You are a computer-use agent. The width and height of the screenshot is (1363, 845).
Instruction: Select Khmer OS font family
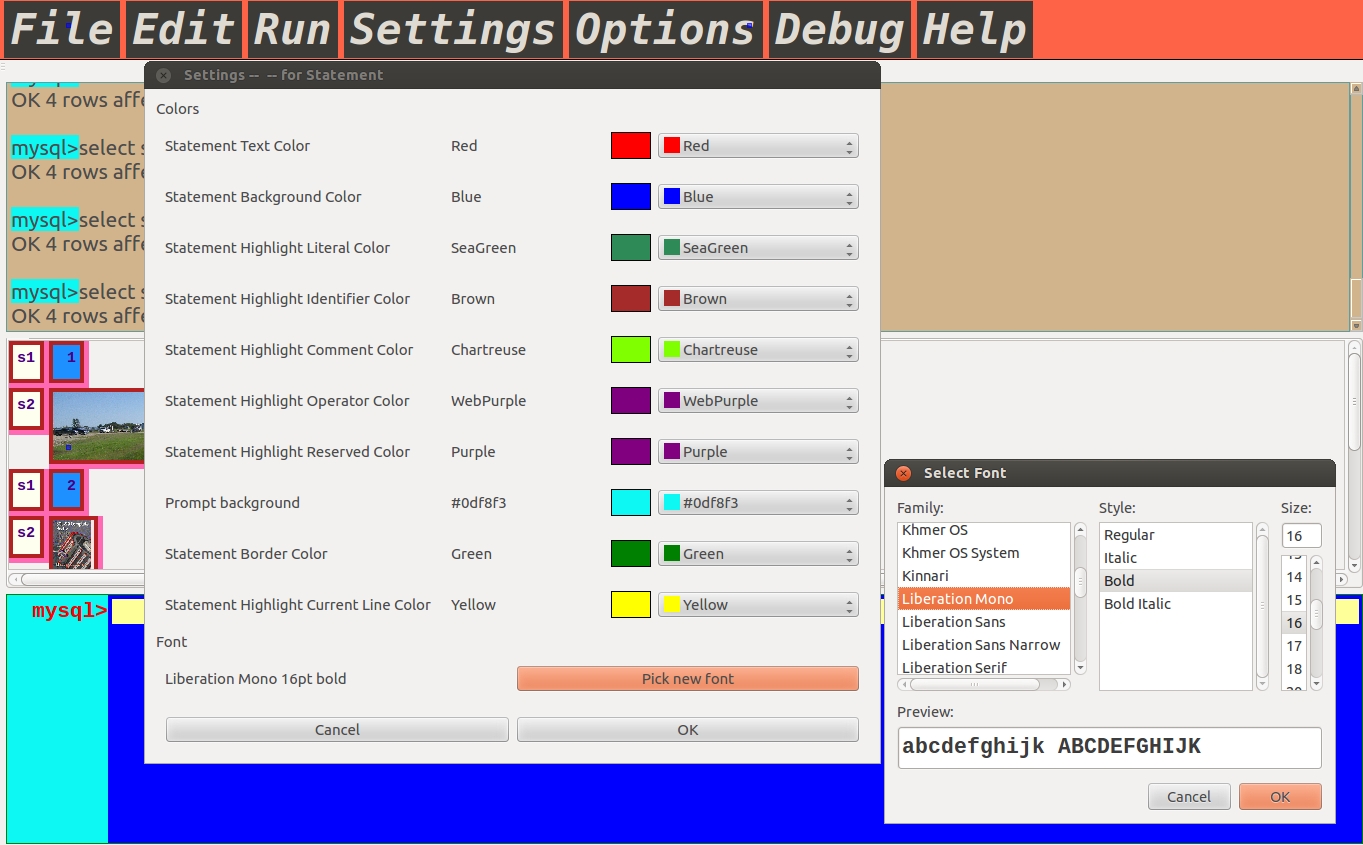[x=984, y=530]
